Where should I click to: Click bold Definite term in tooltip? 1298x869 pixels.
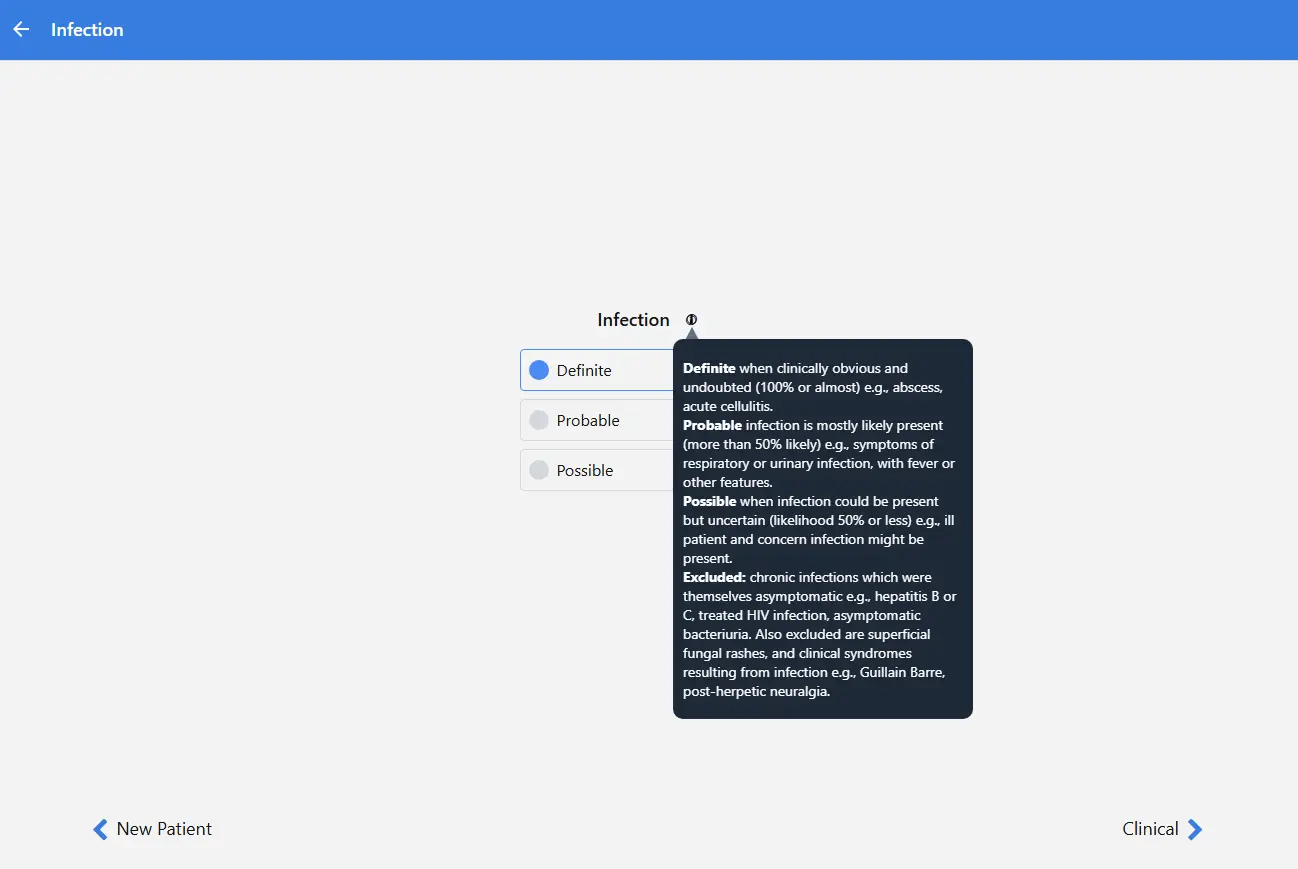click(709, 368)
